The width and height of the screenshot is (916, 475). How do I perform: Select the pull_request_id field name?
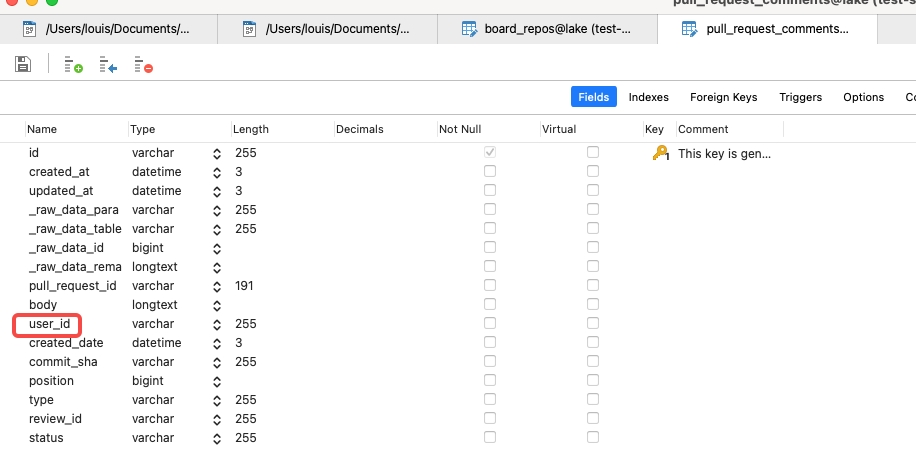(72, 286)
